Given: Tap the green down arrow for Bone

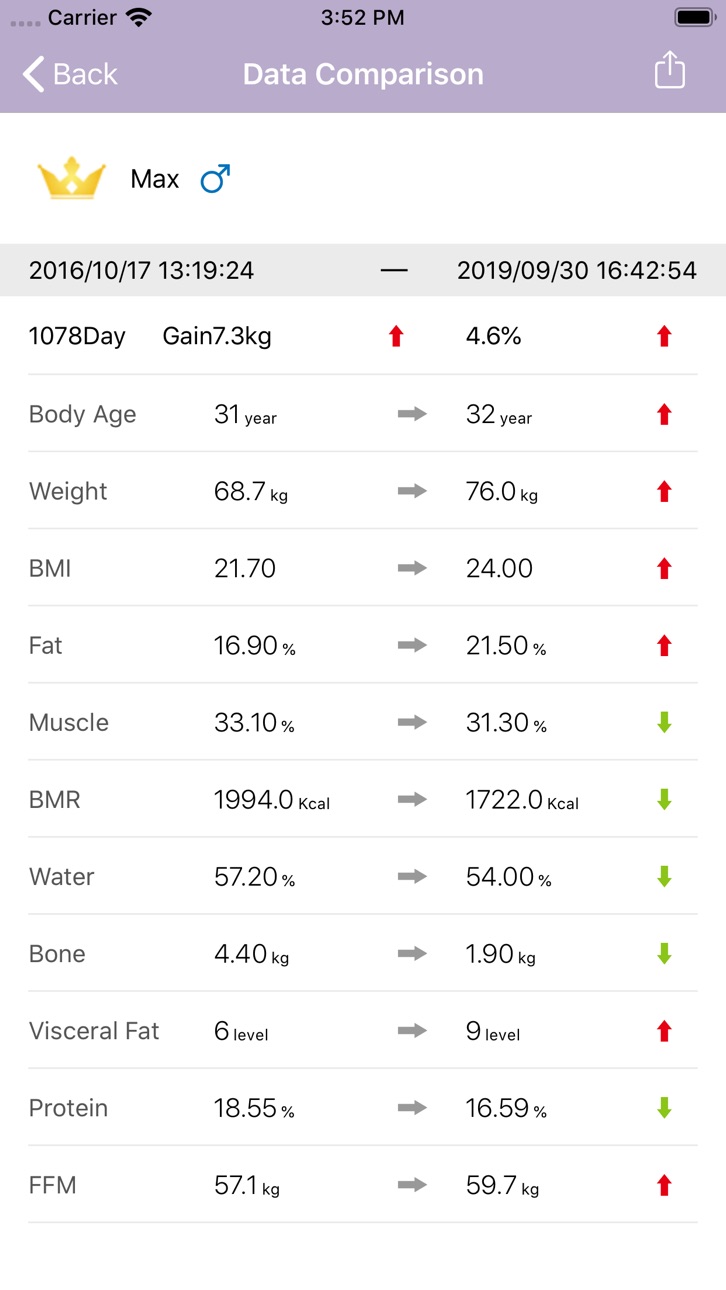Looking at the screenshot, I should [663, 953].
